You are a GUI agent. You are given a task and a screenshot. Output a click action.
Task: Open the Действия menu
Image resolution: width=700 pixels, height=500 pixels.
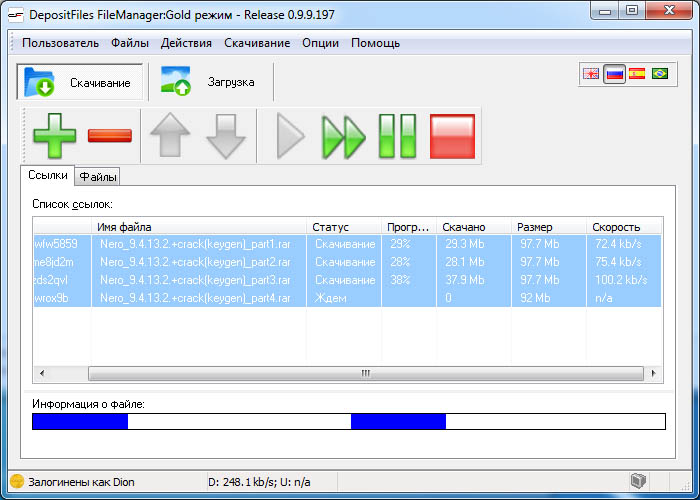[186, 43]
